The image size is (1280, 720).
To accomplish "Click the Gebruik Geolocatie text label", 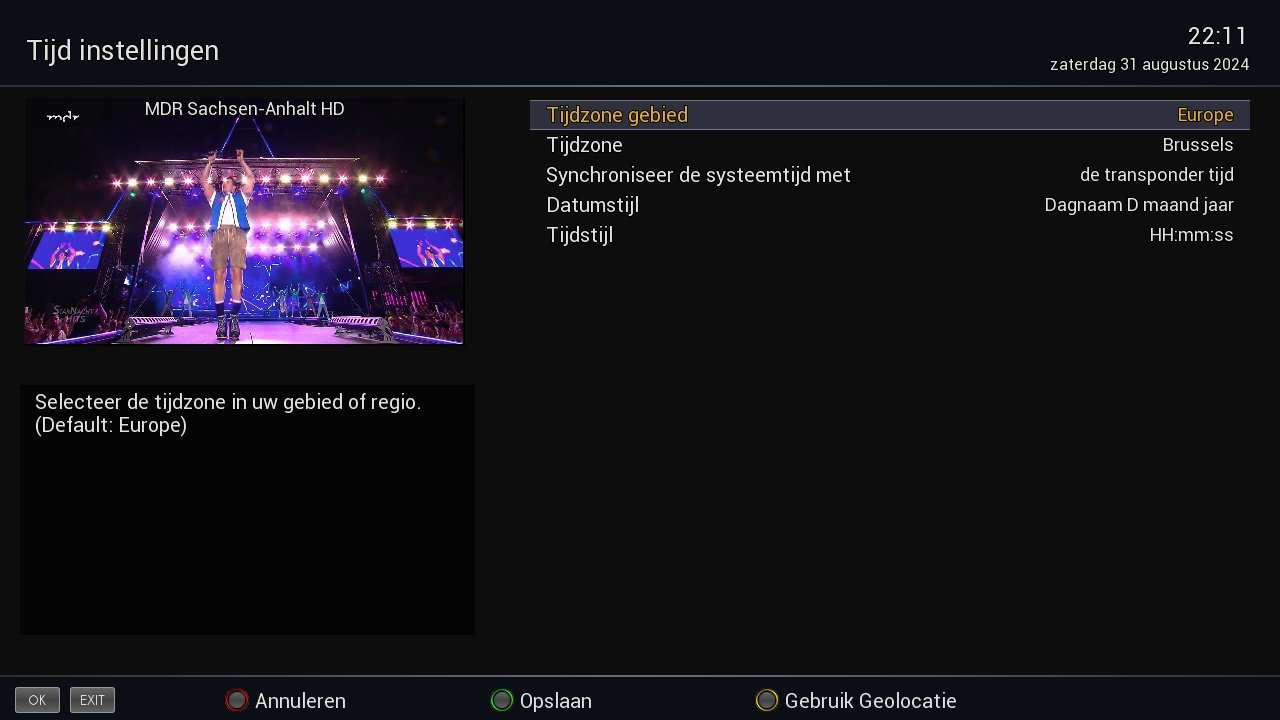I will point(870,701).
